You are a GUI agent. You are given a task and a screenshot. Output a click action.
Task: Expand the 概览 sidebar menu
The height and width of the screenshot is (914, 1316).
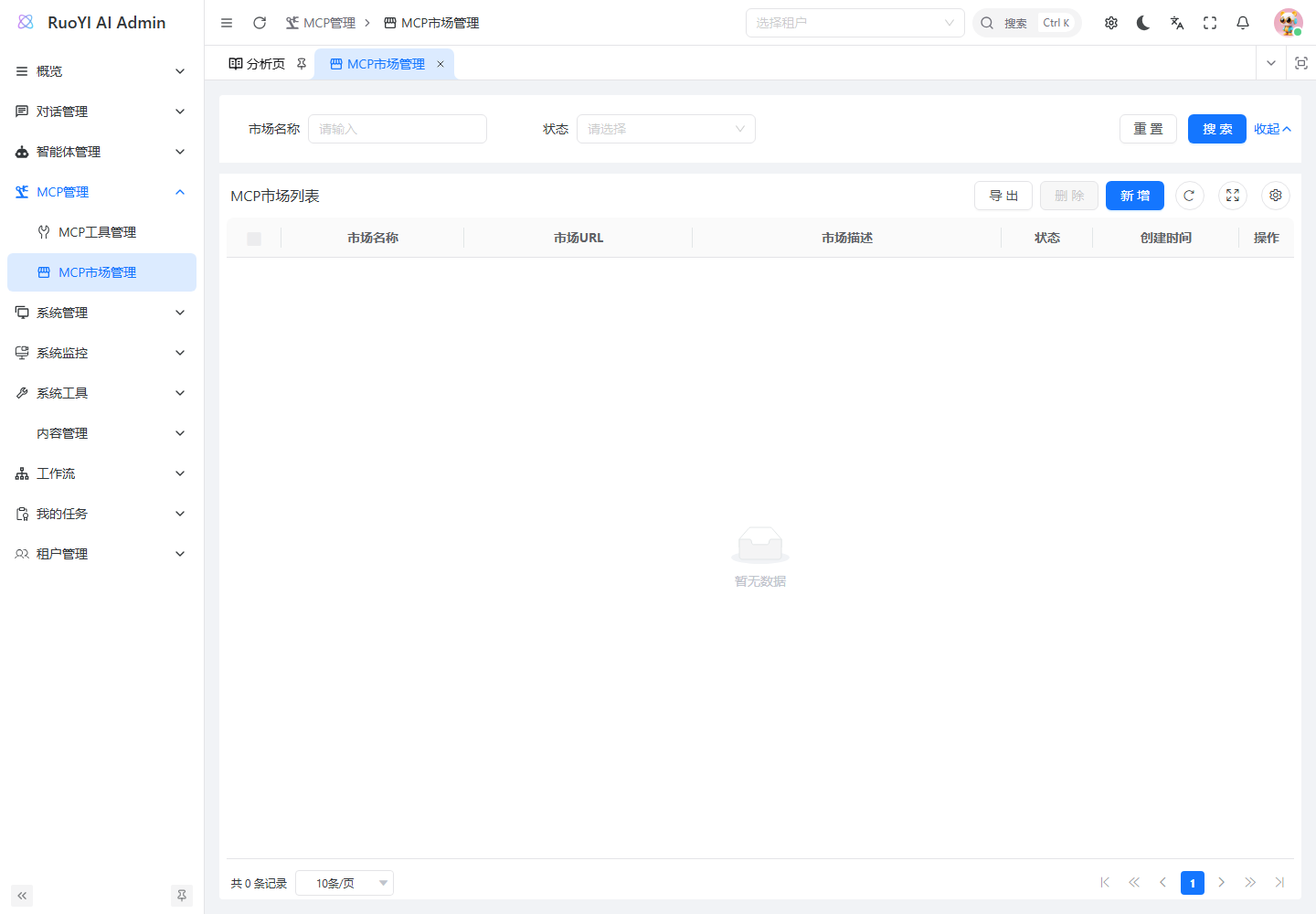[101, 71]
